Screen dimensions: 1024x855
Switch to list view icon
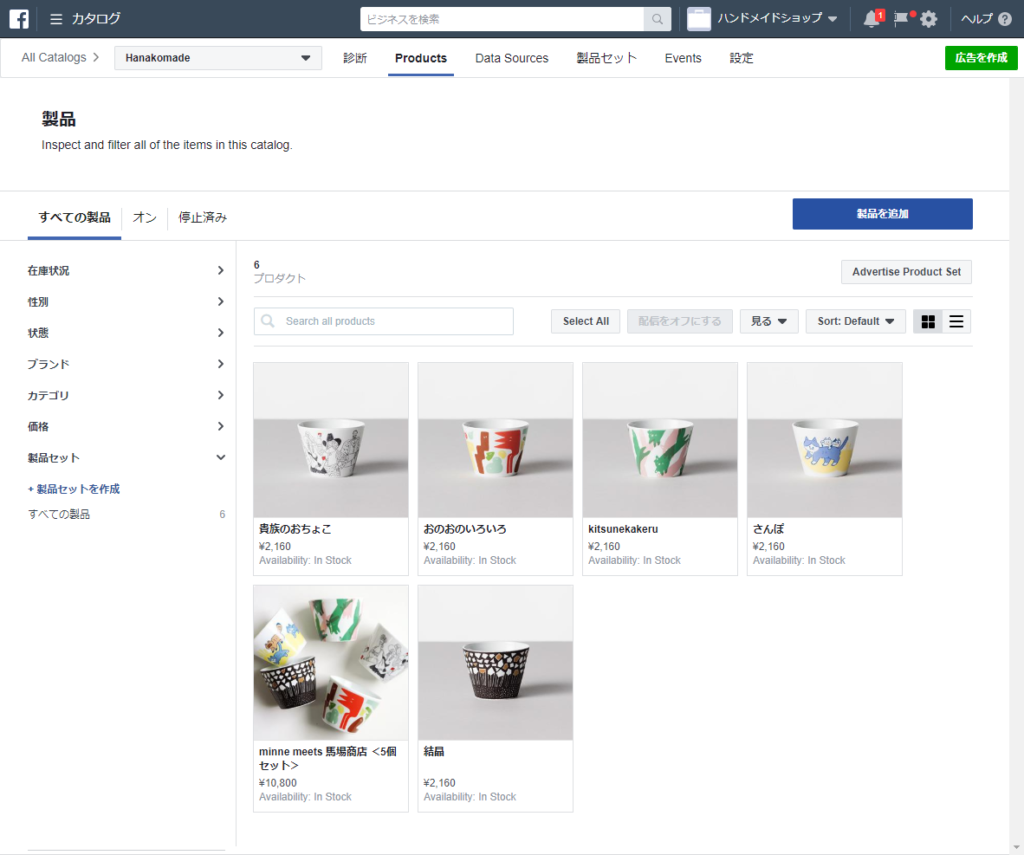tap(956, 321)
